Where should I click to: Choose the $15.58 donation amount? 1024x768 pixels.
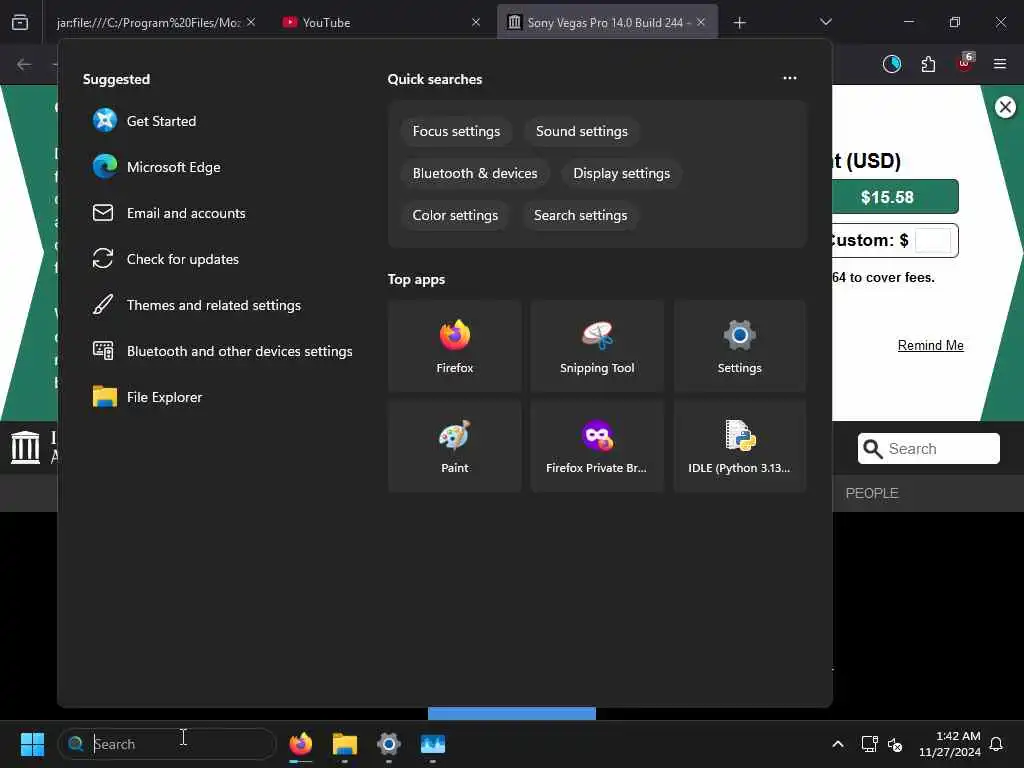point(894,197)
